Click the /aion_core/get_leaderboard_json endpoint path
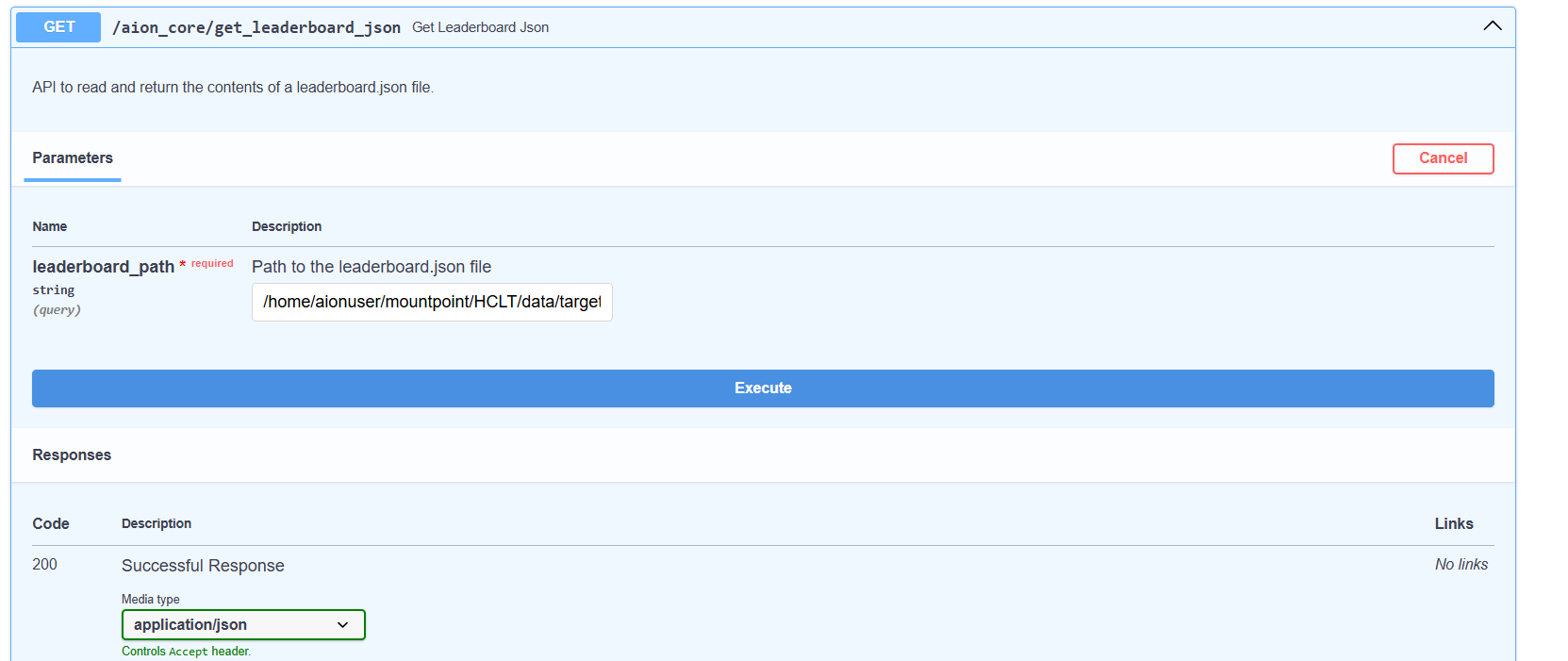Viewport: 1568px width, 661px height. 256,27
